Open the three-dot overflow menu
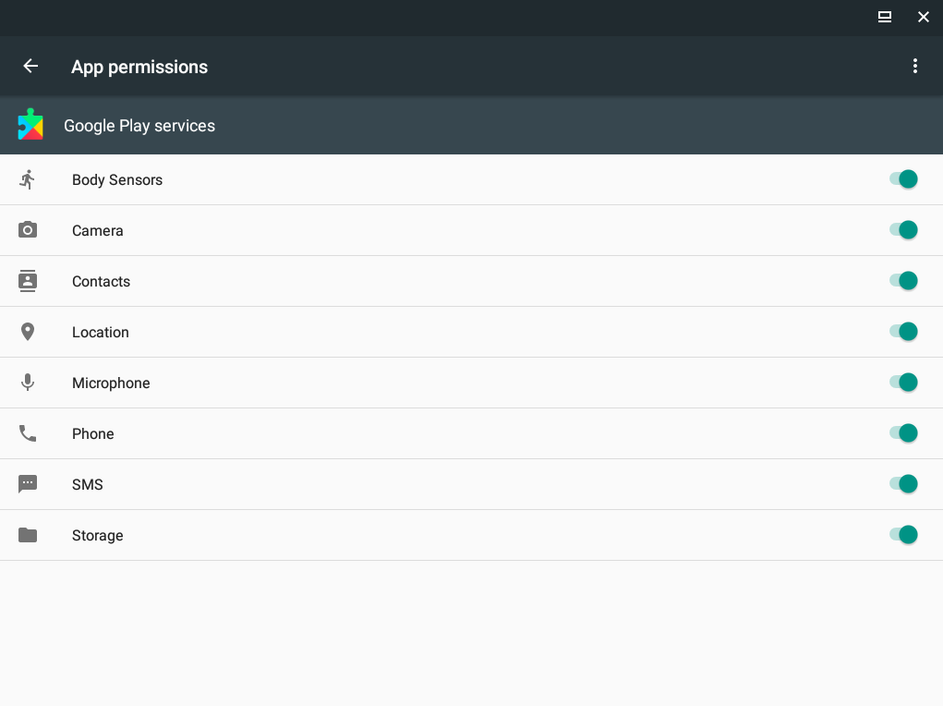 [915, 66]
